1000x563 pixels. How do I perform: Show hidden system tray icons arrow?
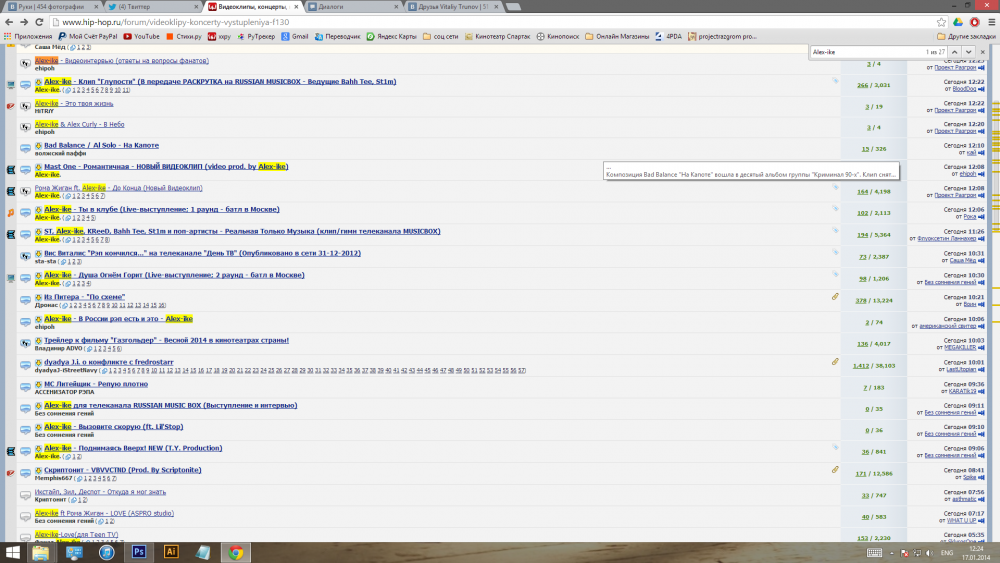(892, 553)
